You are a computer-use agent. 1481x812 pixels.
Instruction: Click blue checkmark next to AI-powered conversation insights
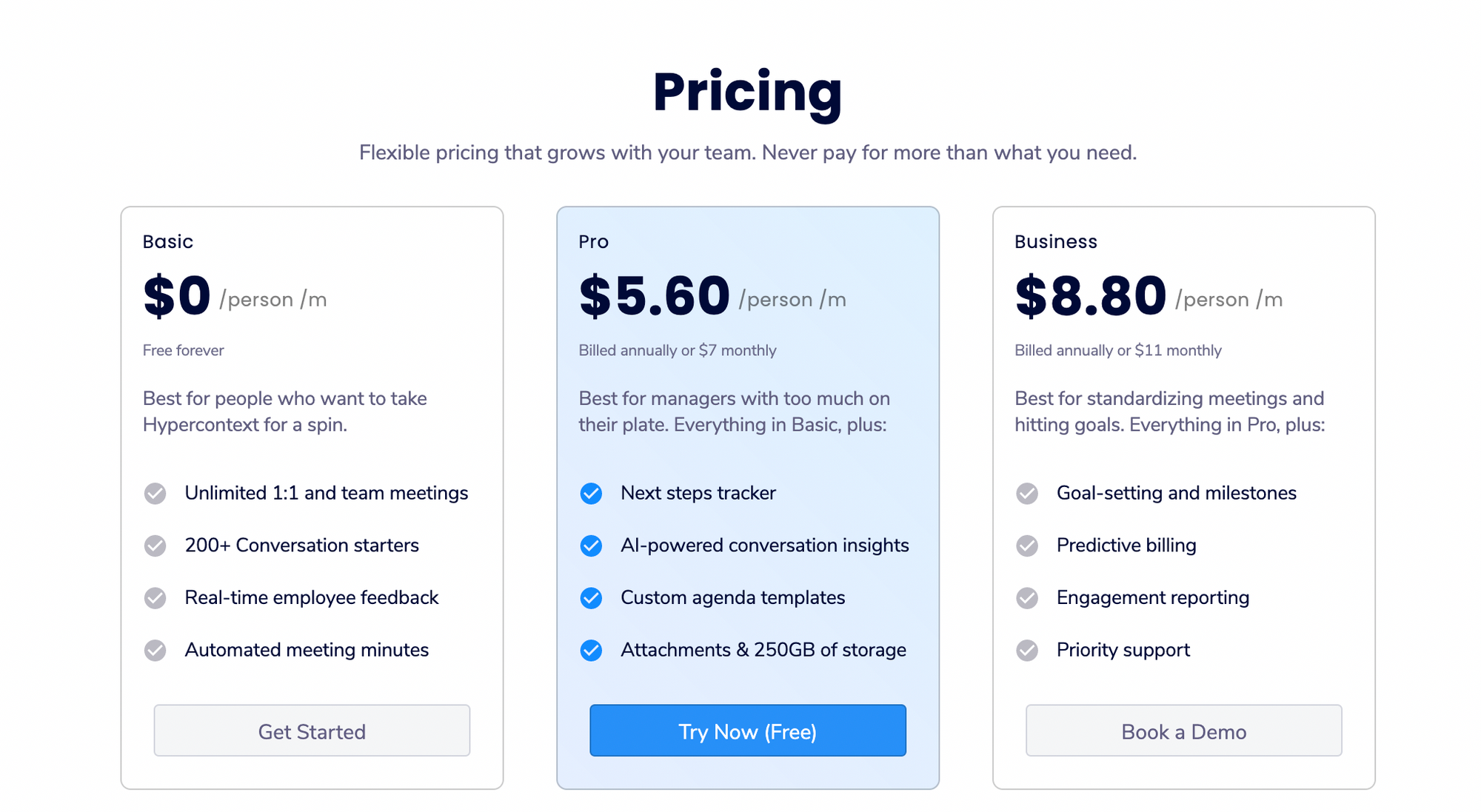[x=591, y=546]
